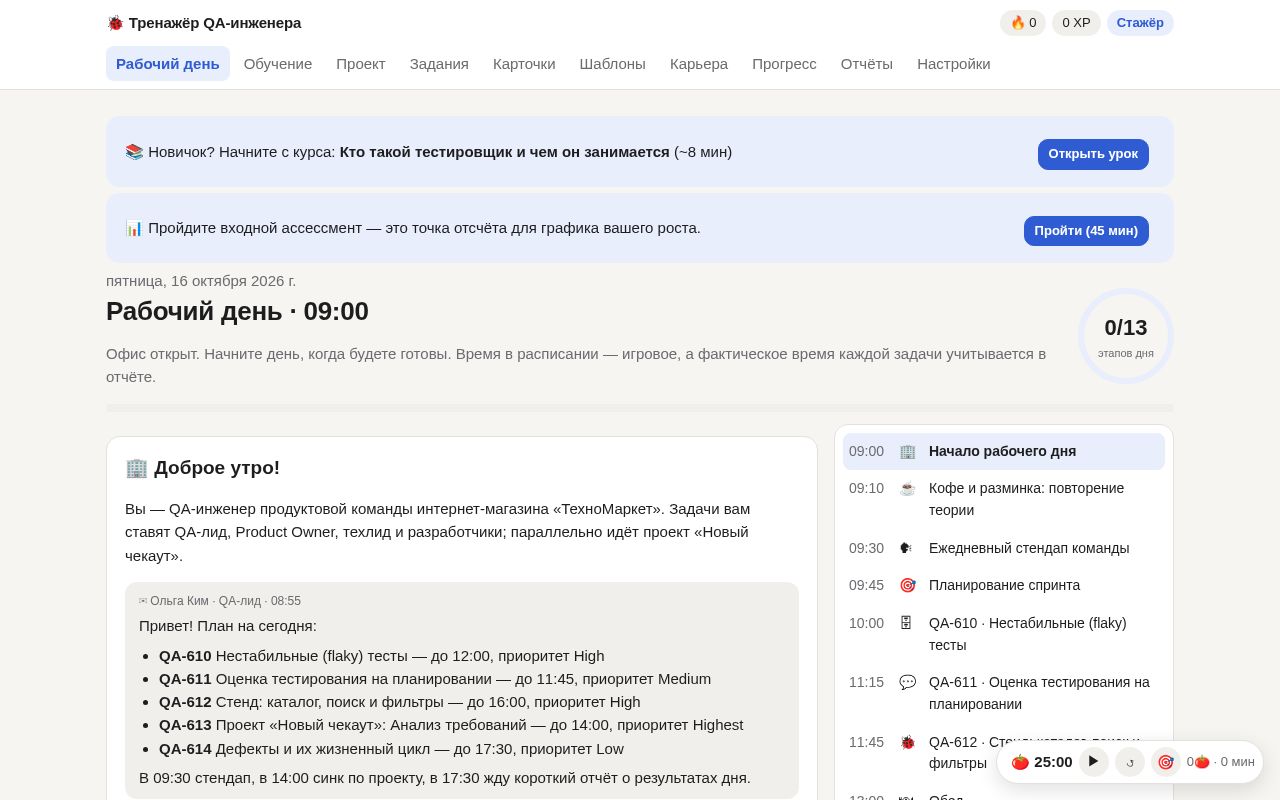Screen dimensions: 1280x800
Task: Click the 0/13 day stages progress ring
Action: pos(1126,336)
